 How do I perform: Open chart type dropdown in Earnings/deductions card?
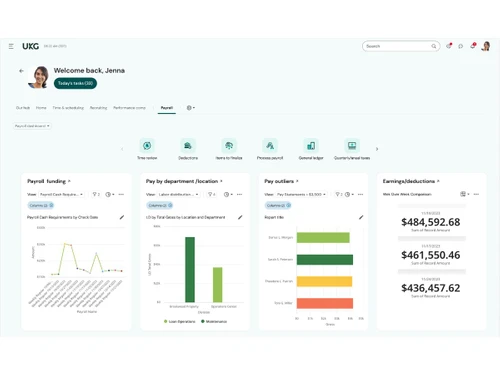coord(465,194)
